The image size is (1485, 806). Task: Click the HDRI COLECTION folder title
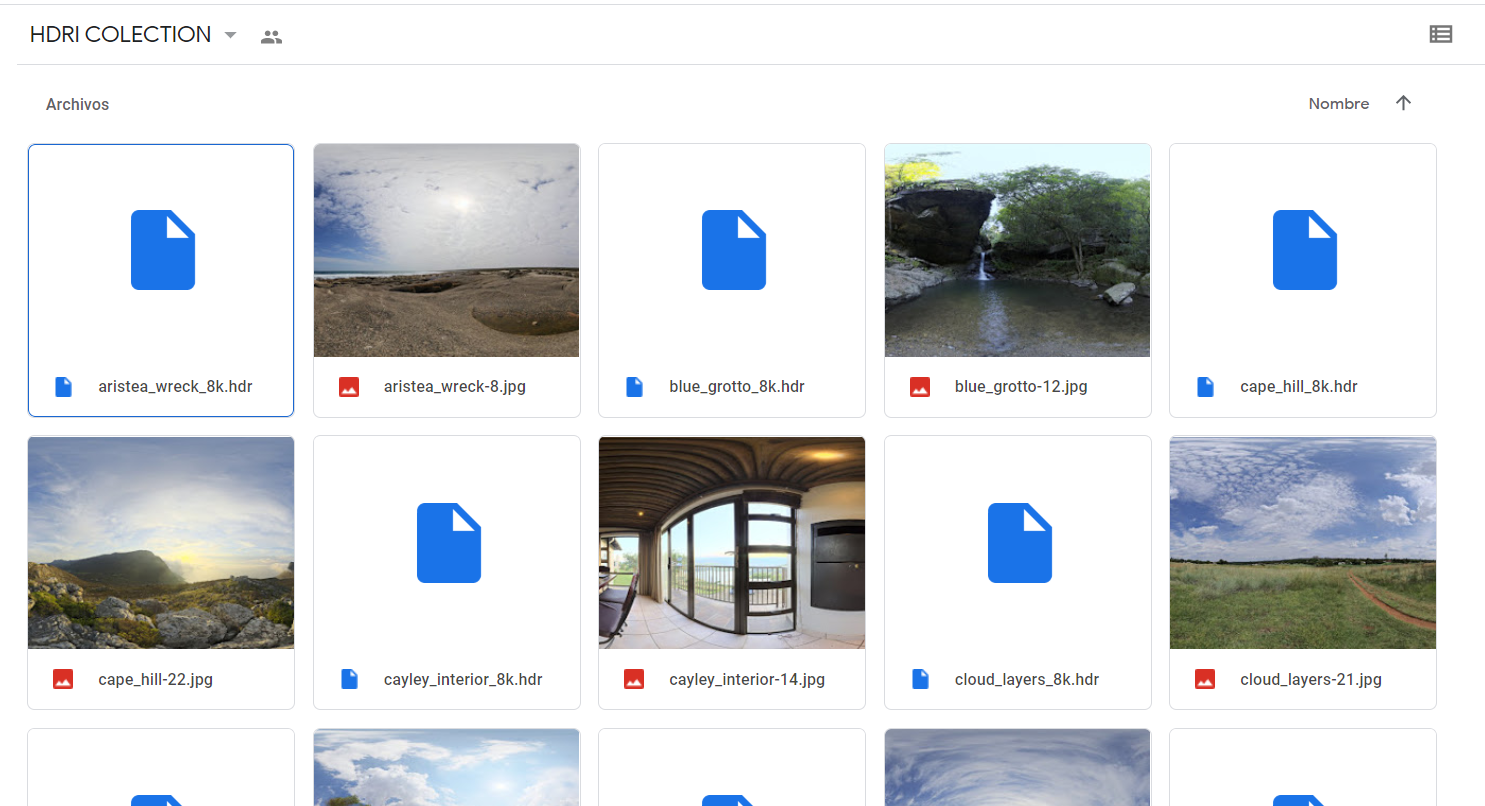click(120, 34)
